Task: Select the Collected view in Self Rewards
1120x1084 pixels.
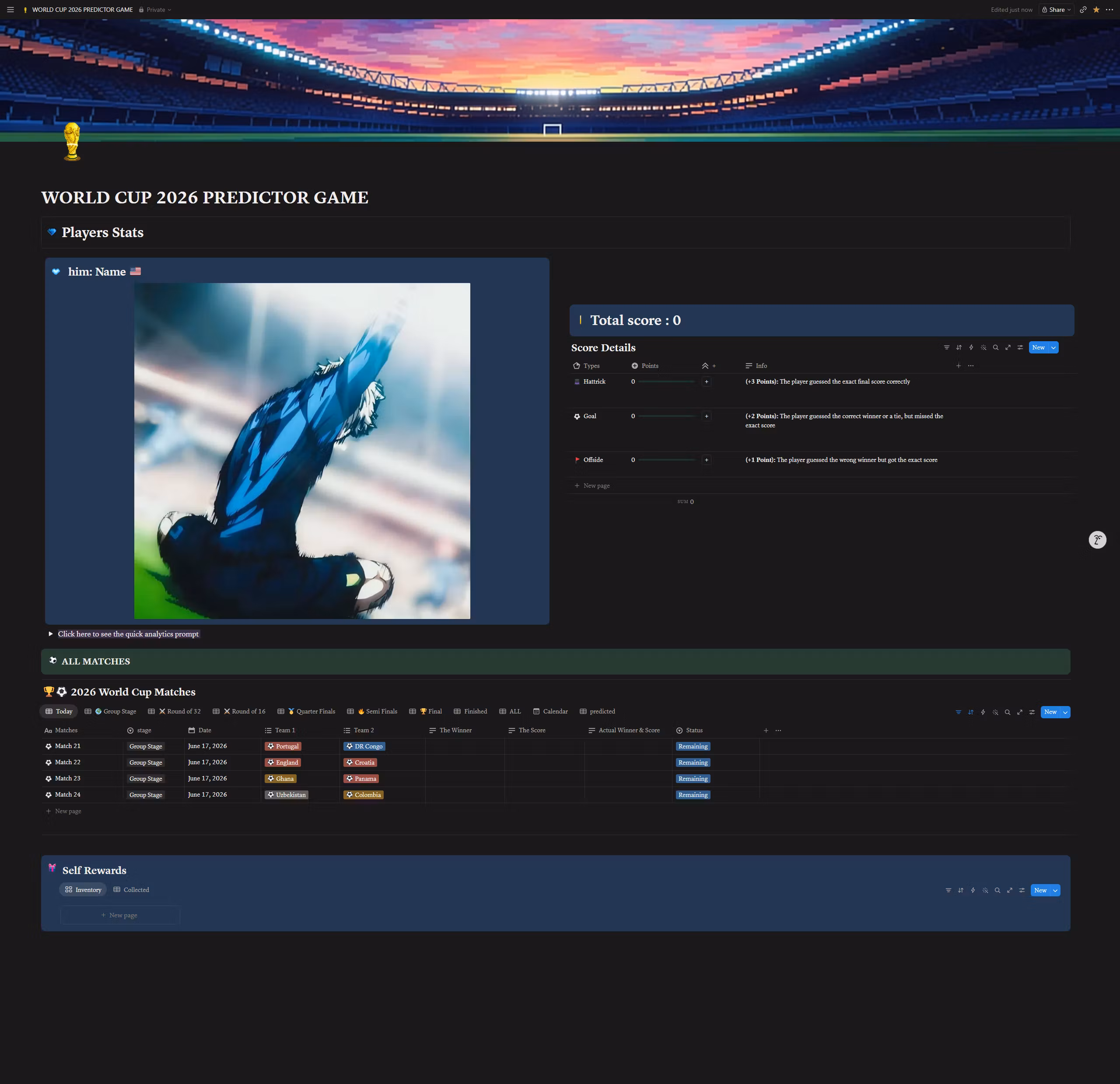Action: 131,890
